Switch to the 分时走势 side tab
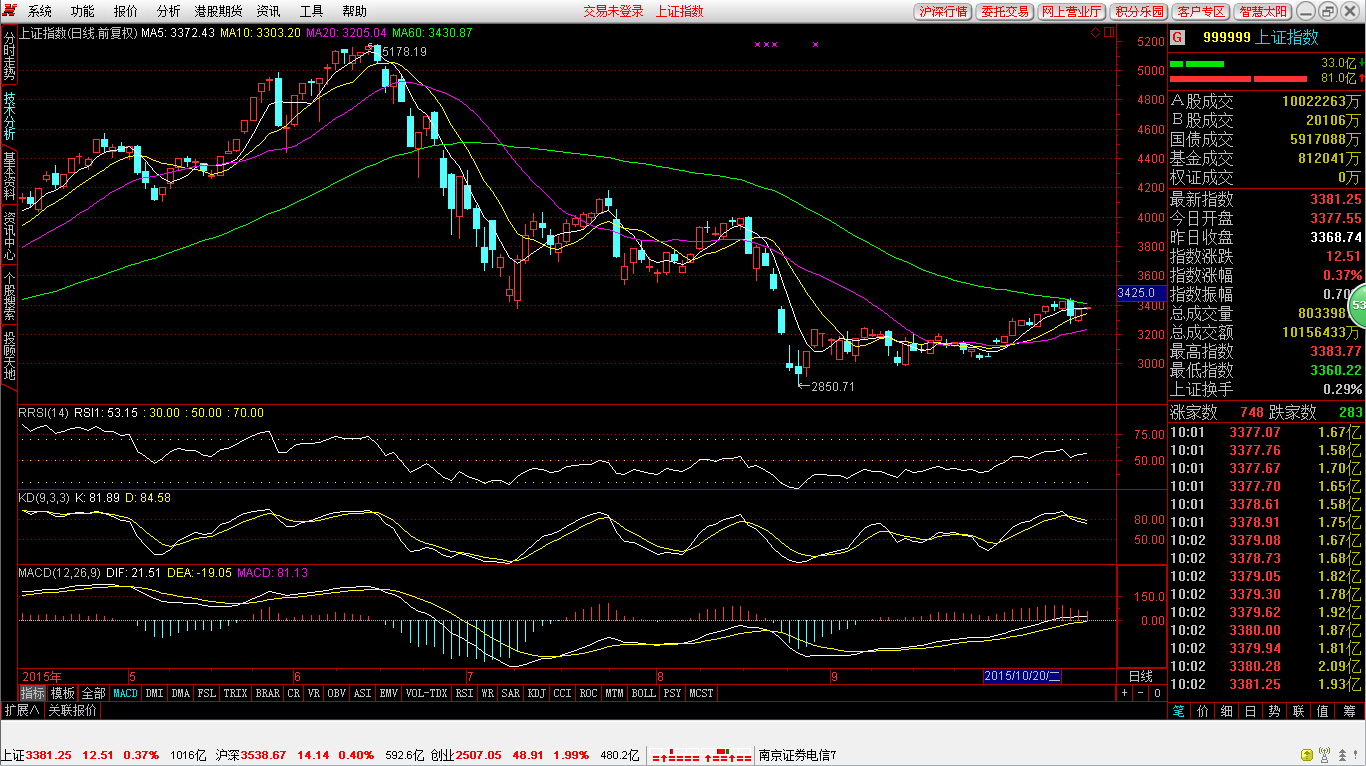The height and width of the screenshot is (766, 1366). (x=9, y=57)
